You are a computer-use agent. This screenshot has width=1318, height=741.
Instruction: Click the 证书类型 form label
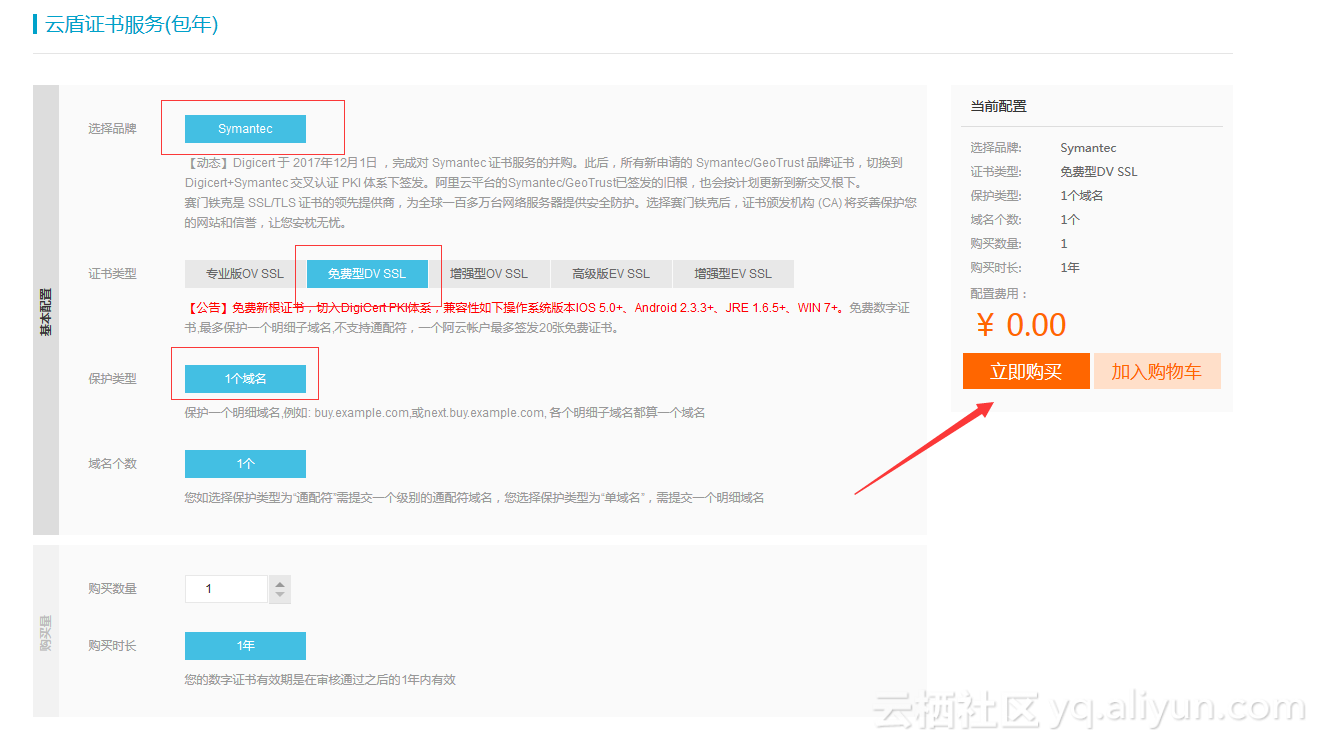pyautogui.click(x=112, y=274)
